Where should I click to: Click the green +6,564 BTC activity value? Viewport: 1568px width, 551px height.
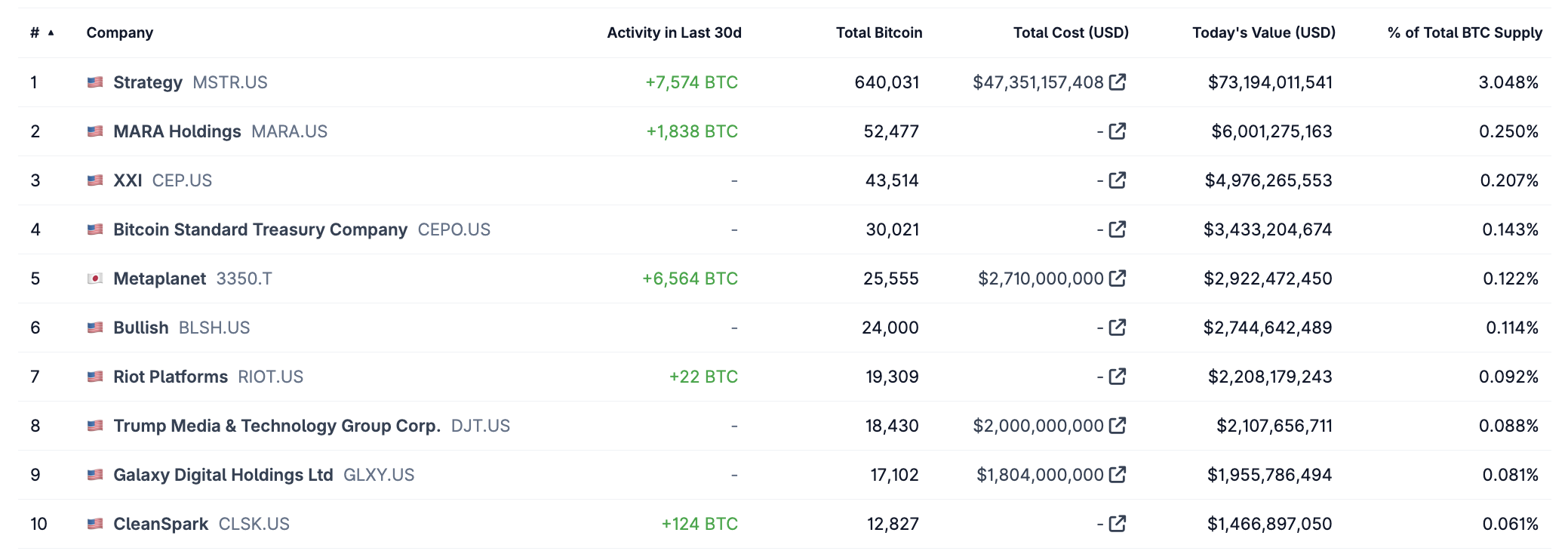click(691, 279)
